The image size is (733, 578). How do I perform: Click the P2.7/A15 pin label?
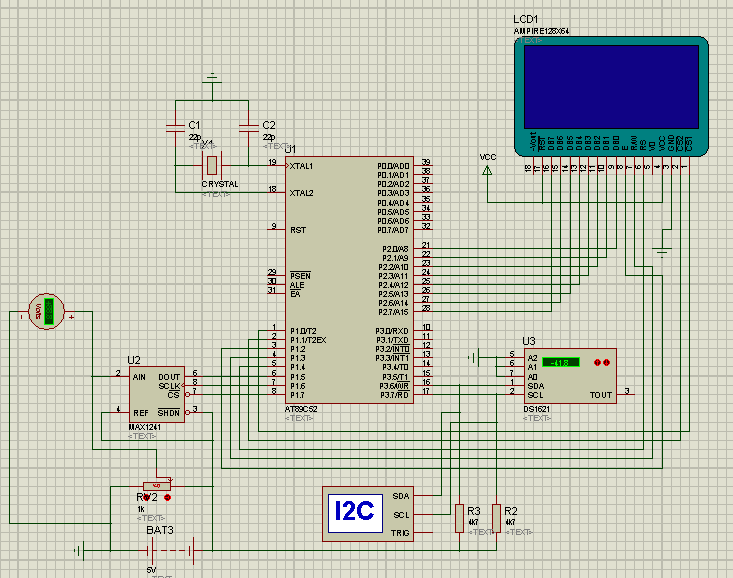pyautogui.click(x=394, y=312)
